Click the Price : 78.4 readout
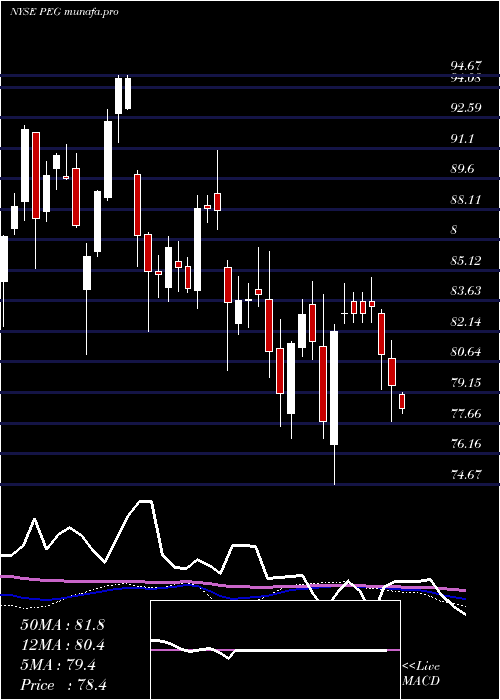 pyautogui.click(x=62, y=685)
